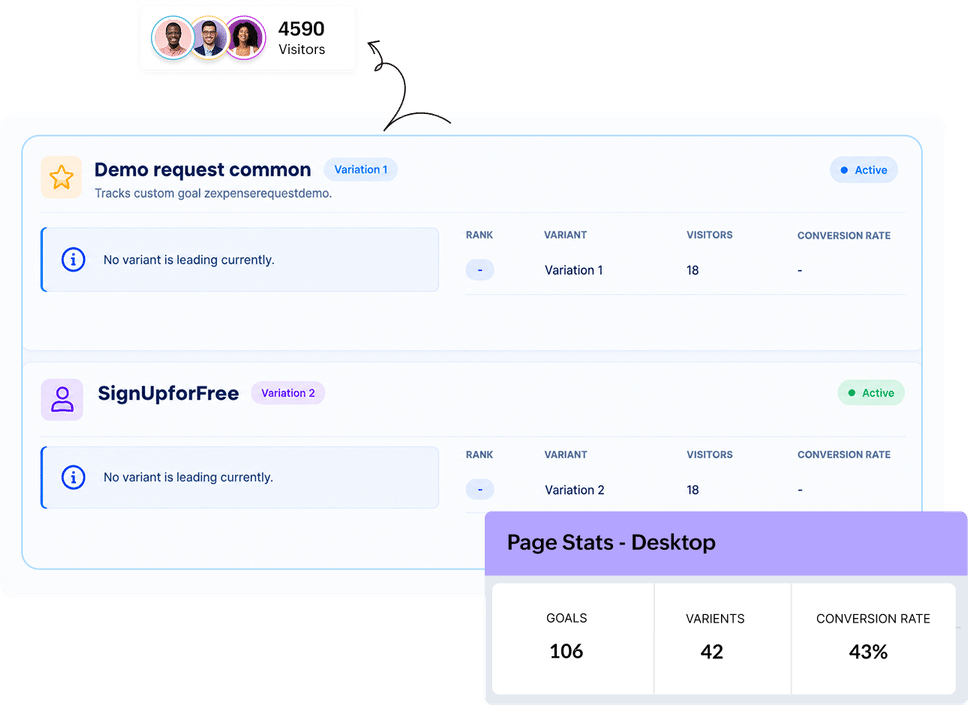Image resolution: width=968 pixels, height=705 pixels.
Task: Click the star icon beside Demo request common
Action: tap(61, 177)
